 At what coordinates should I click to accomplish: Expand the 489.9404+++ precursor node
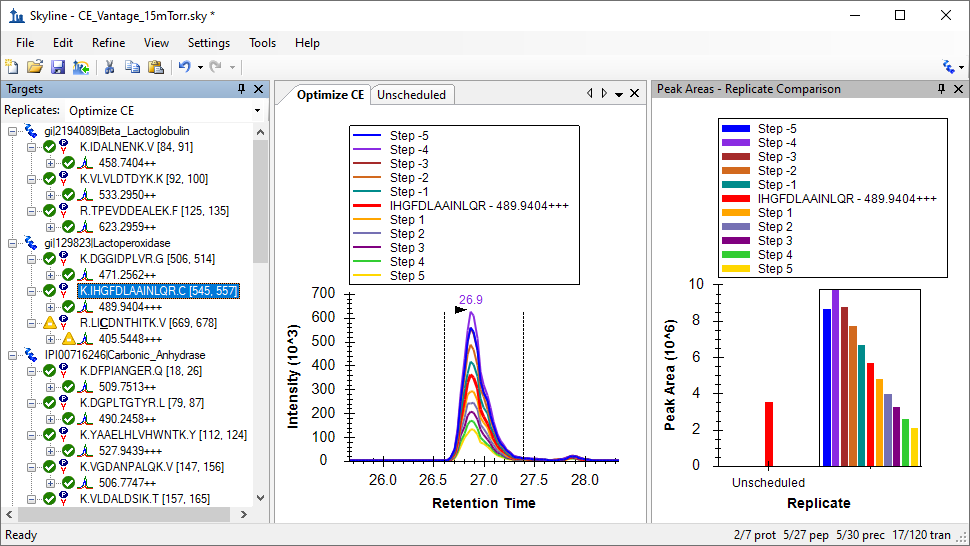(50, 307)
